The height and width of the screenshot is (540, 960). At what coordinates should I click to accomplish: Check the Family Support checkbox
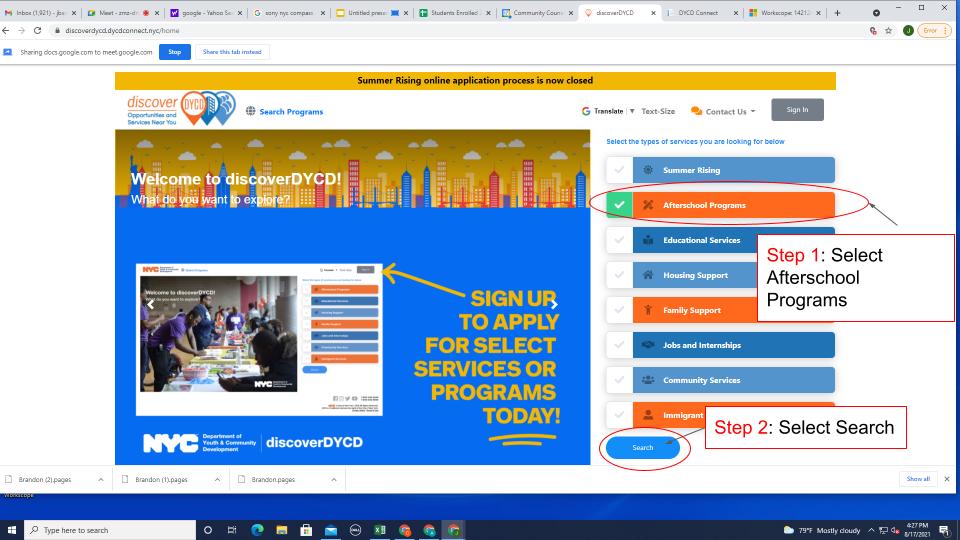(x=619, y=310)
